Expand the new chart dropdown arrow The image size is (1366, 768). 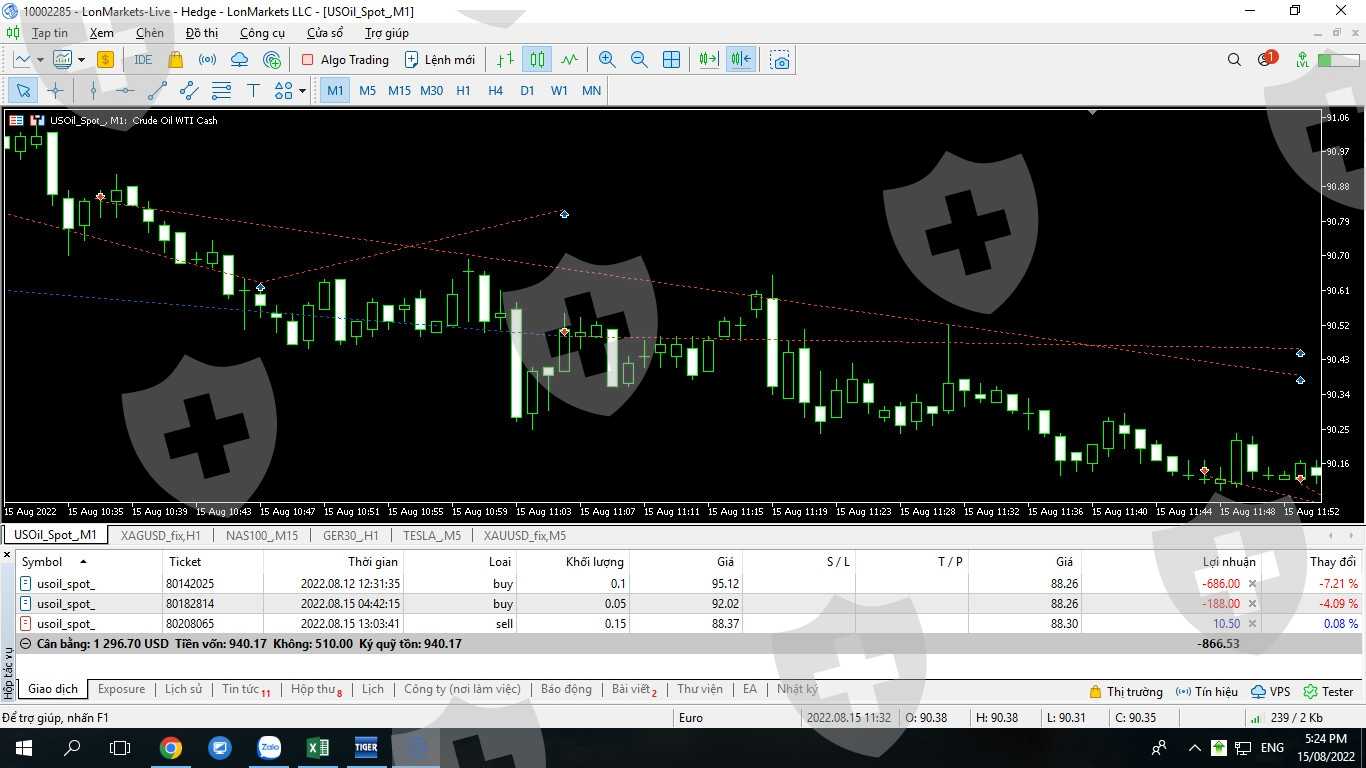(40, 60)
